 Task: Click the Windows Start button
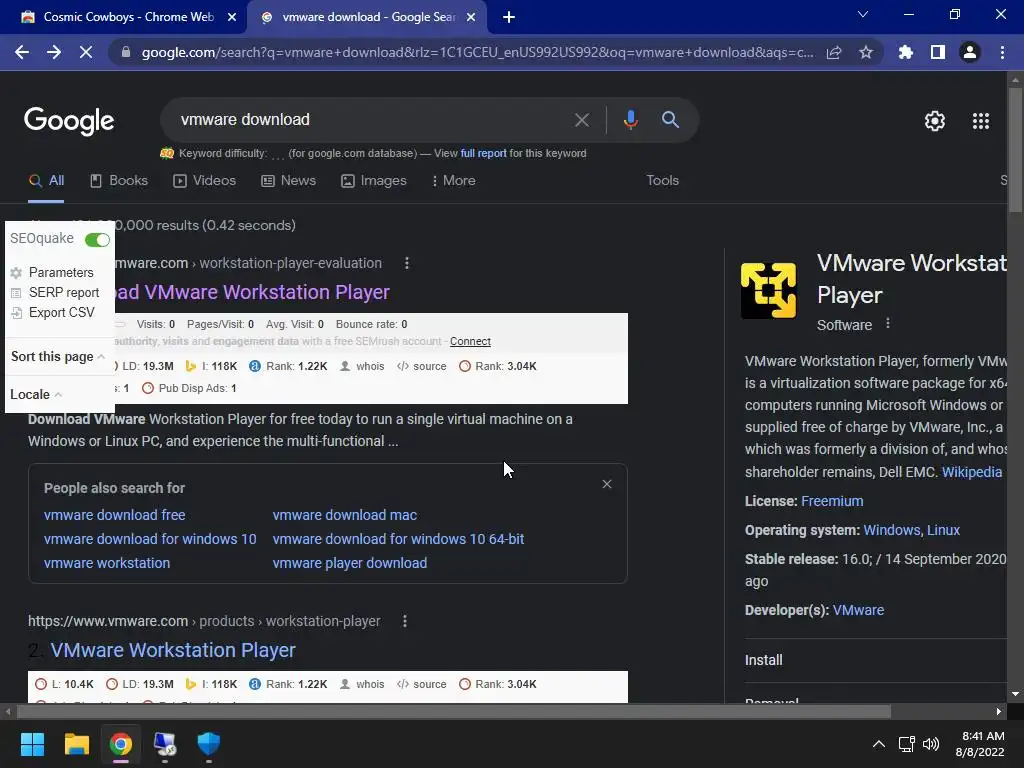click(x=32, y=744)
